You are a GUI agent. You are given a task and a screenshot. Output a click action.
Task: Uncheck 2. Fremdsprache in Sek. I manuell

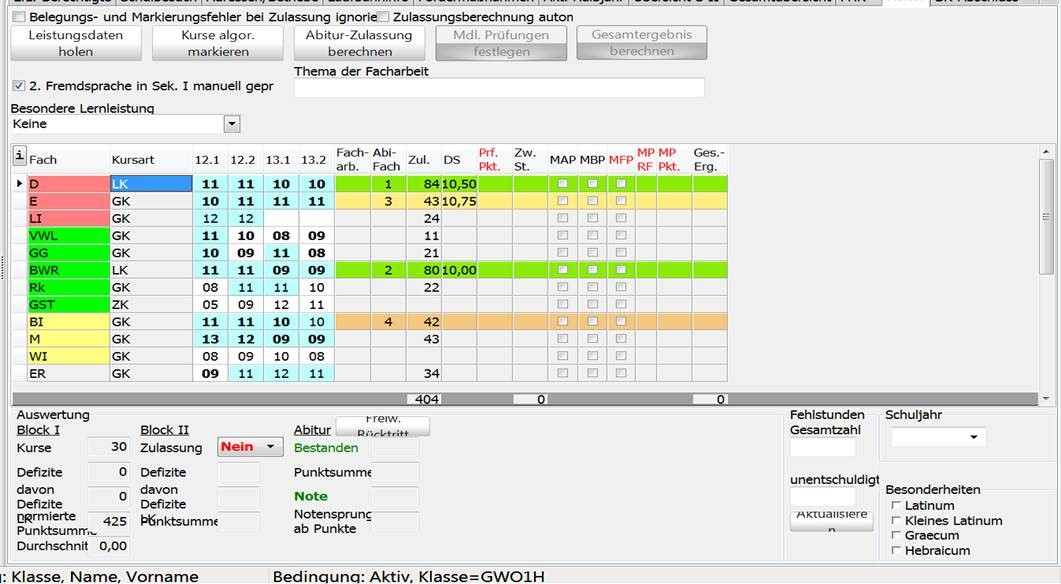point(19,86)
